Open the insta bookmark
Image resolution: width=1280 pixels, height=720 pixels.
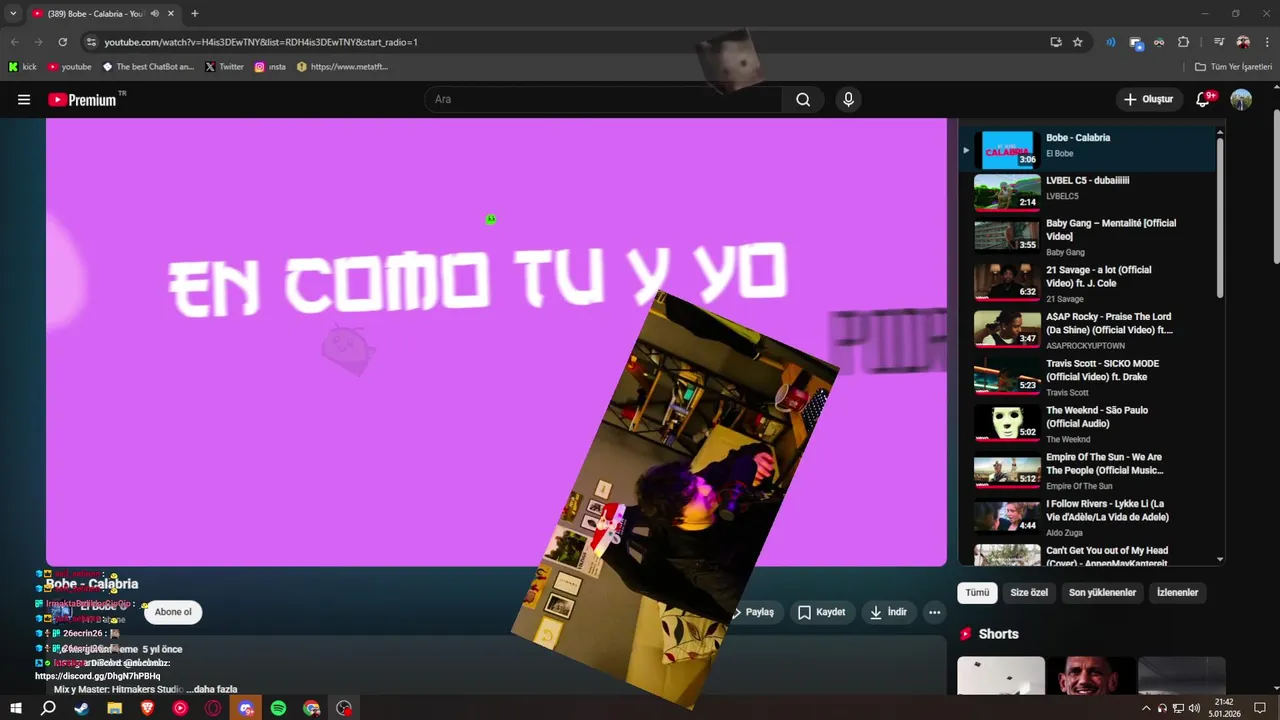[x=270, y=67]
